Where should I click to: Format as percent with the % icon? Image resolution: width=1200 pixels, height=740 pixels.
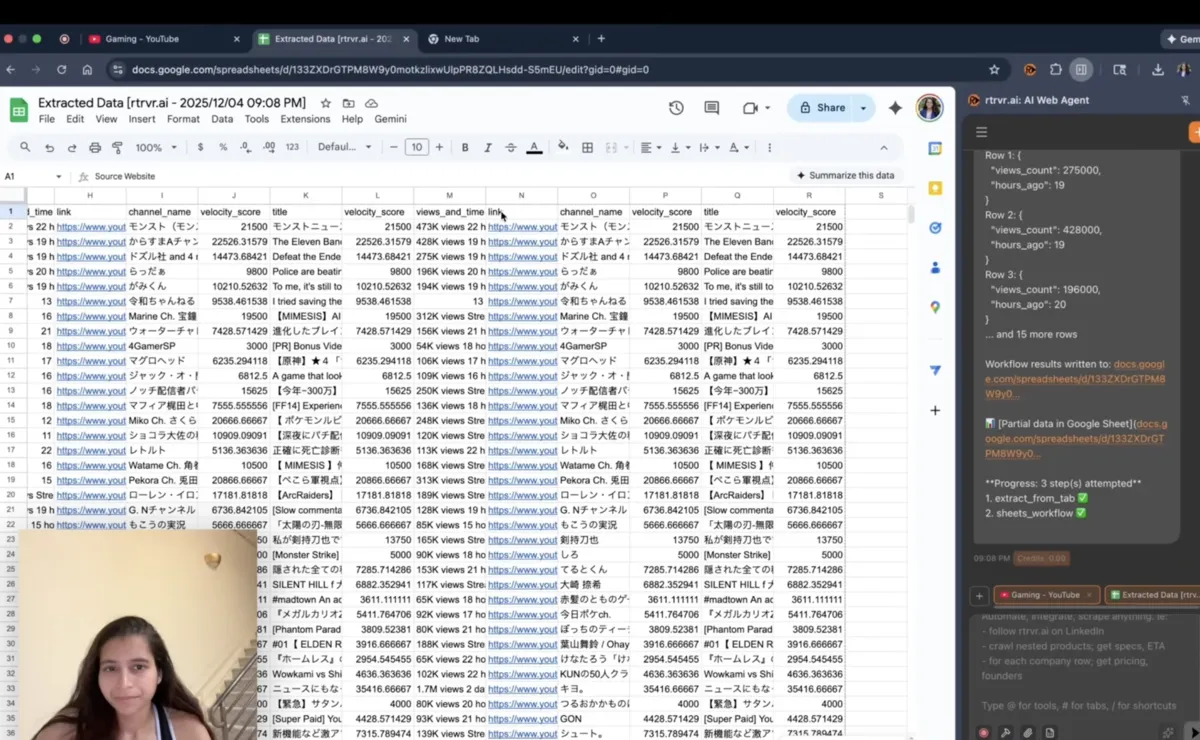coord(223,147)
